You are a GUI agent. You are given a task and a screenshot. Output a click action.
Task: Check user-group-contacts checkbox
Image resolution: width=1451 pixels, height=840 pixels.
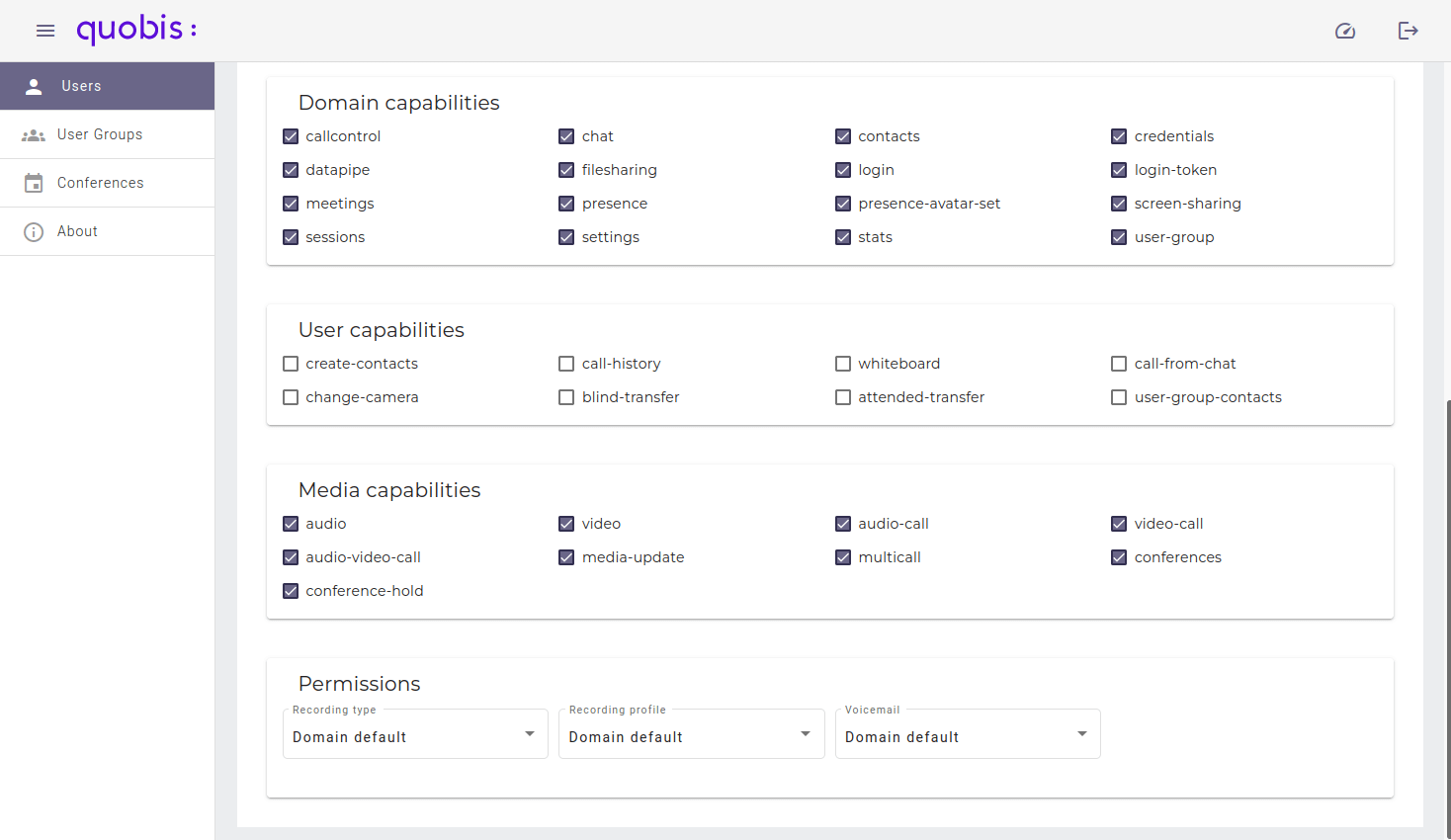pyautogui.click(x=1119, y=397)
